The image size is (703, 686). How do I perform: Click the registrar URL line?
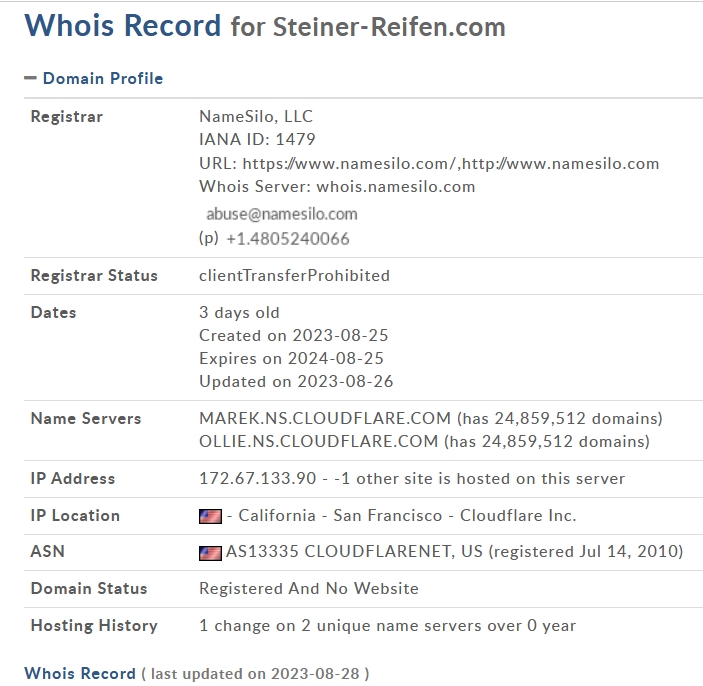coord(429,163)
